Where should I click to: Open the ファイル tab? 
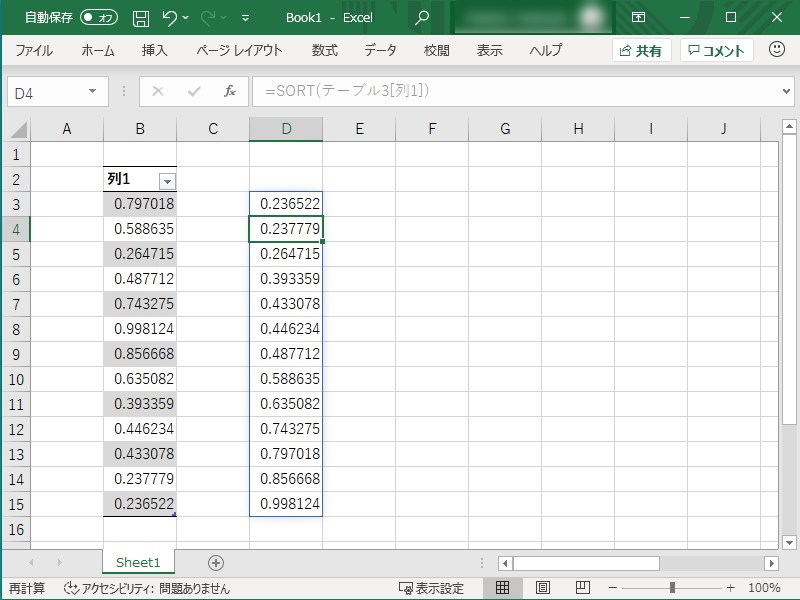tap(34, 51)
